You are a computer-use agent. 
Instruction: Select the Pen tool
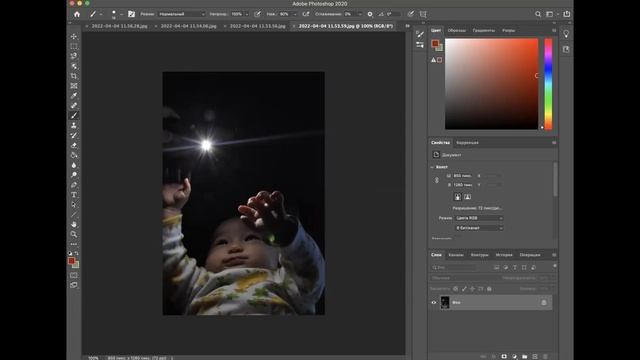pos(74,185)
